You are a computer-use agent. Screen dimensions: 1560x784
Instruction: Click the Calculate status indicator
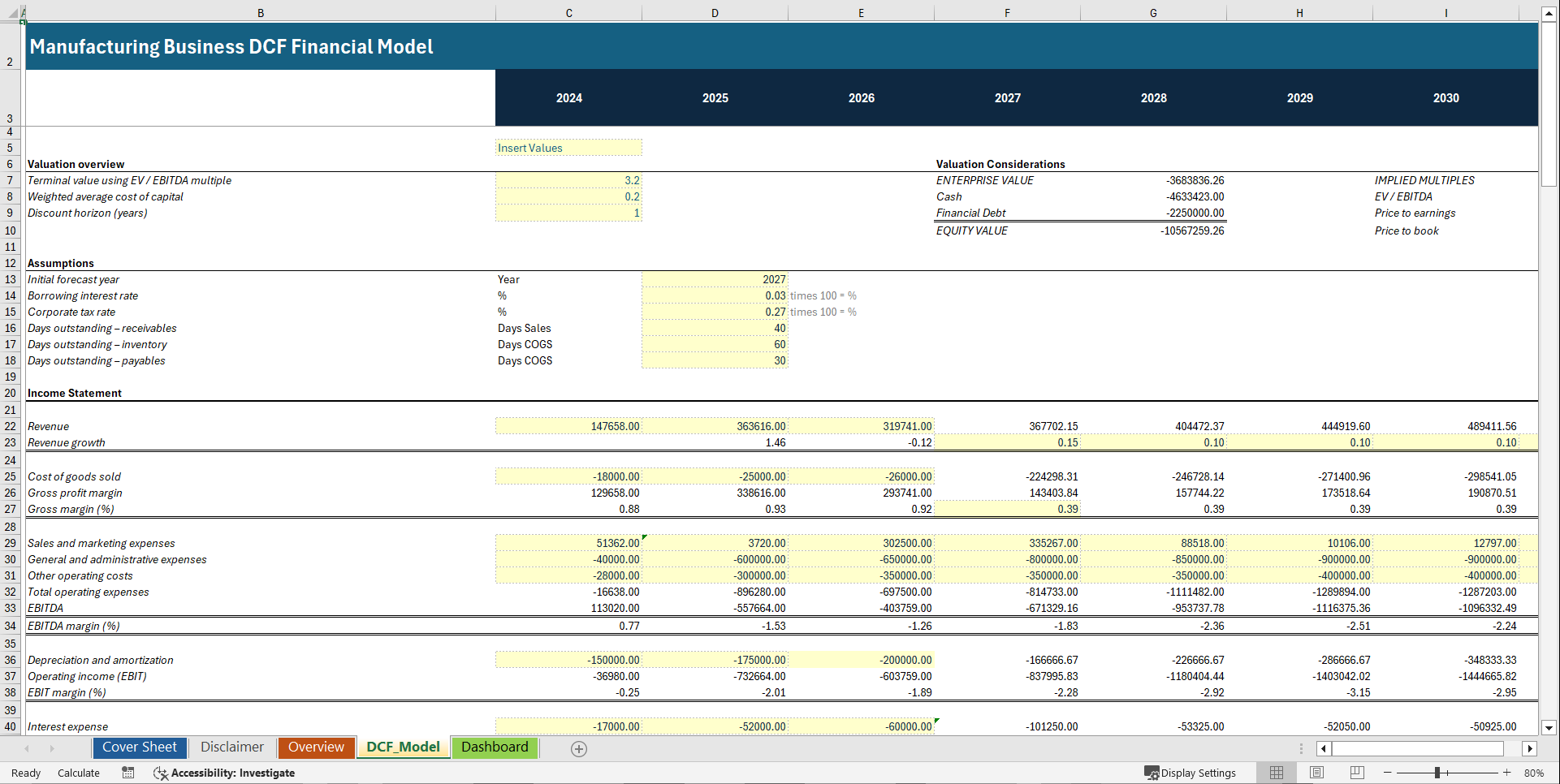79,773
